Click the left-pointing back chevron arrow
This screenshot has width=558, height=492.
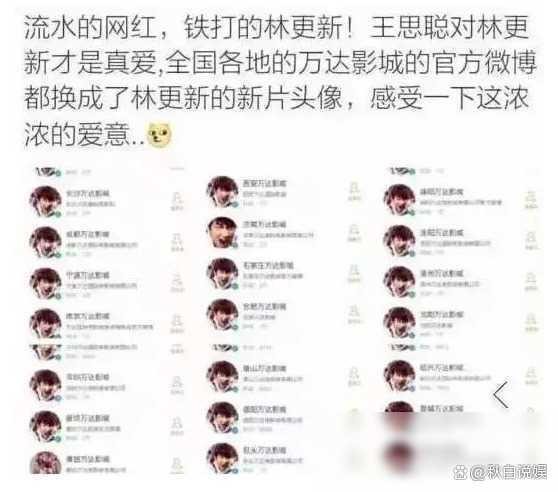tap(501, 395)
